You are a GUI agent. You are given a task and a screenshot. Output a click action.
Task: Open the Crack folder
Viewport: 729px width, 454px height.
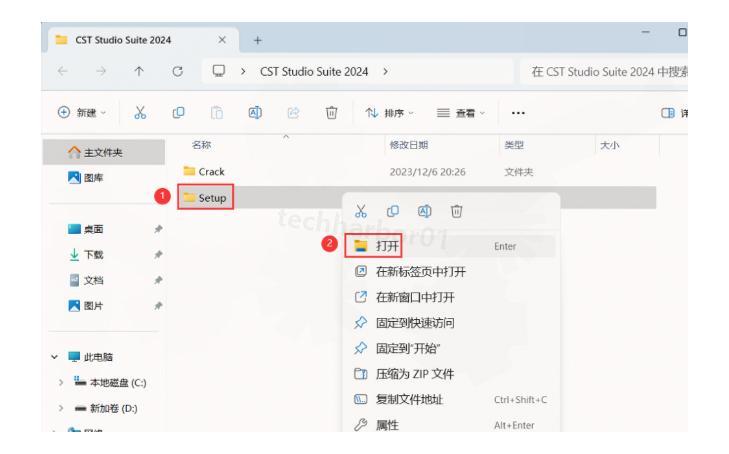[x=209, y=169]
